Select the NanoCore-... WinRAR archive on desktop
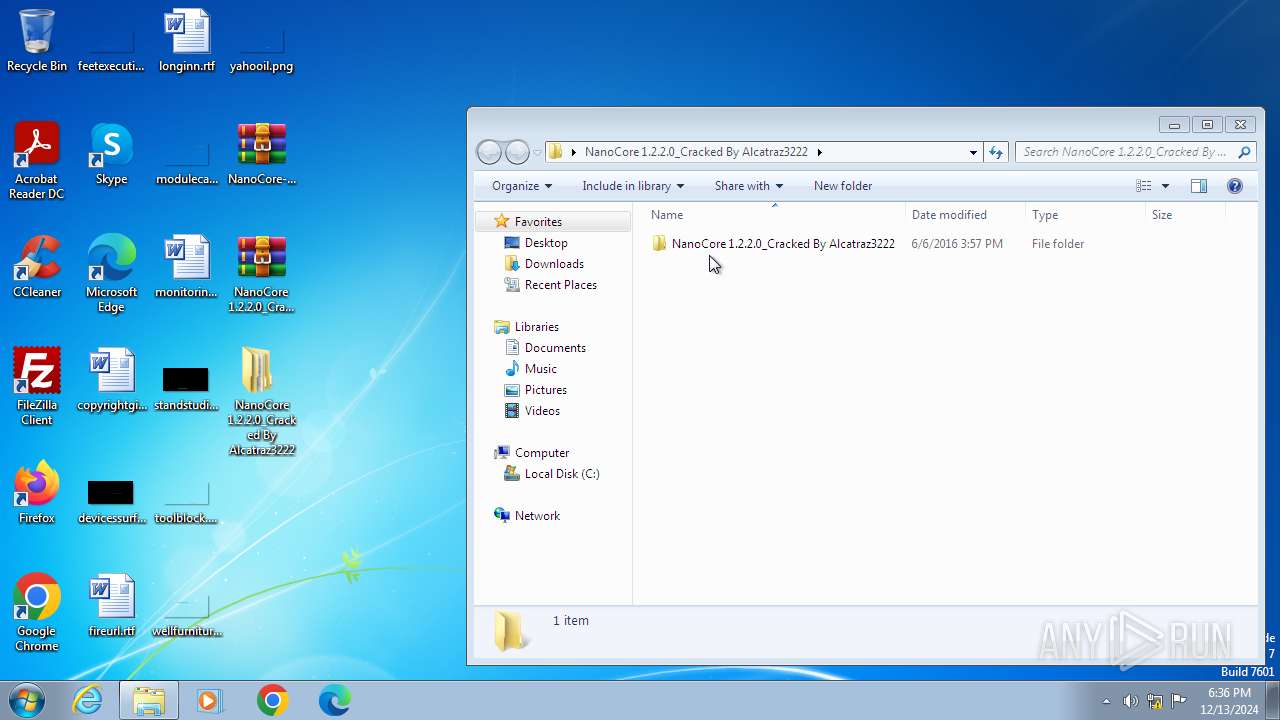The height and width of the screenshot is (720, 1280). 262,153
